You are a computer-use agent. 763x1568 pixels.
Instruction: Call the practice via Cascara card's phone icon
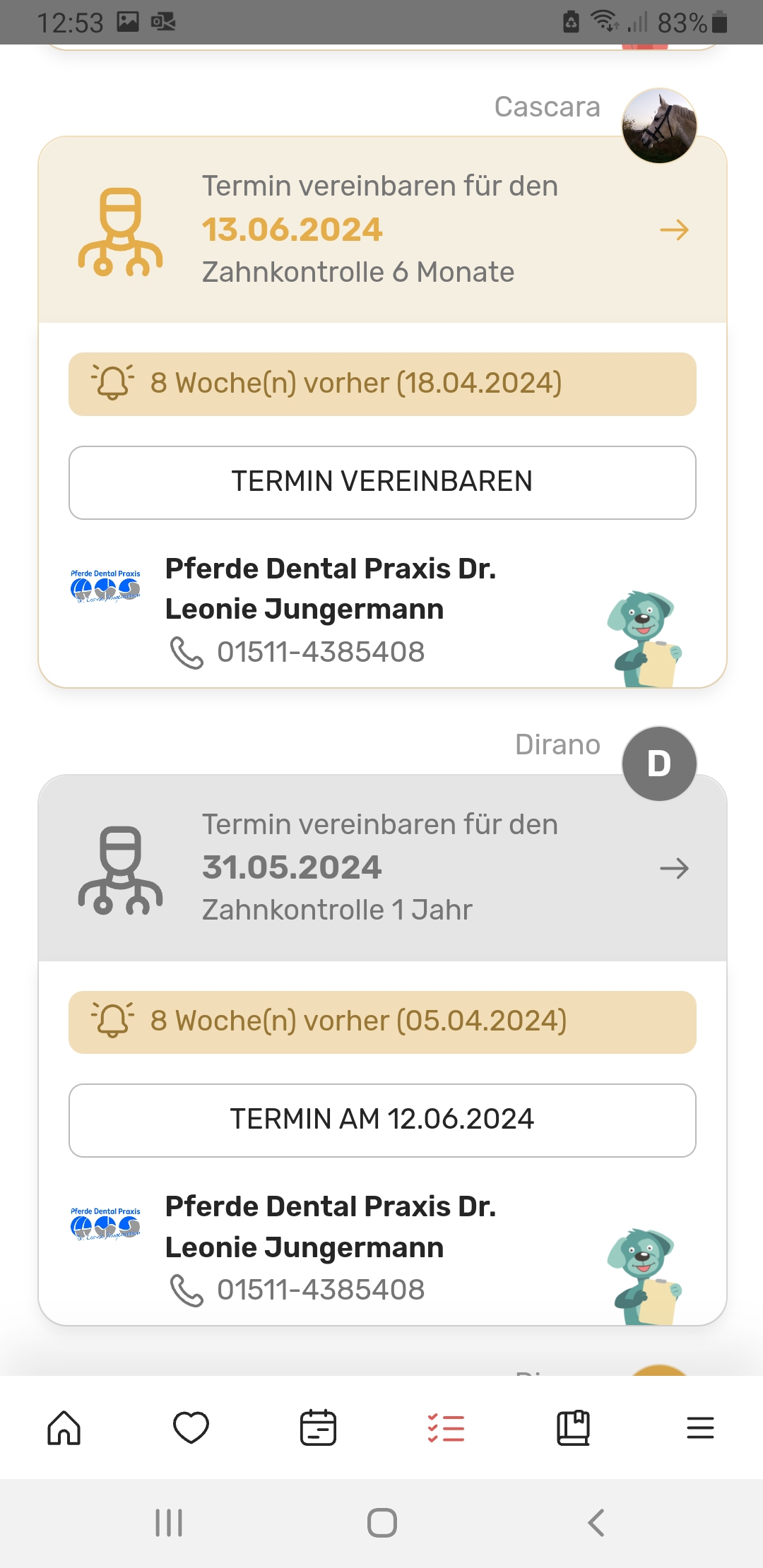pos(187,652)
